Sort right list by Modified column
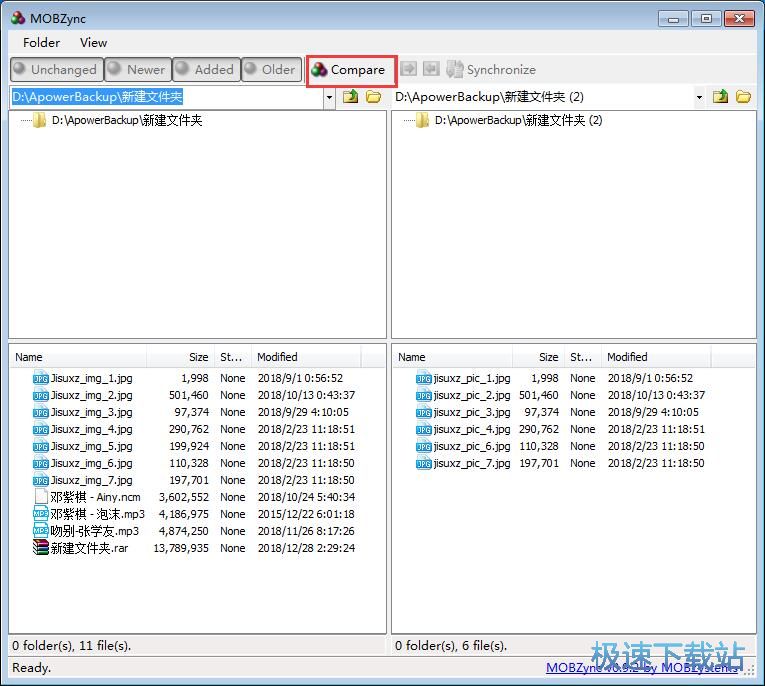Viewport: 765px width, 686px height. (656, 357)
